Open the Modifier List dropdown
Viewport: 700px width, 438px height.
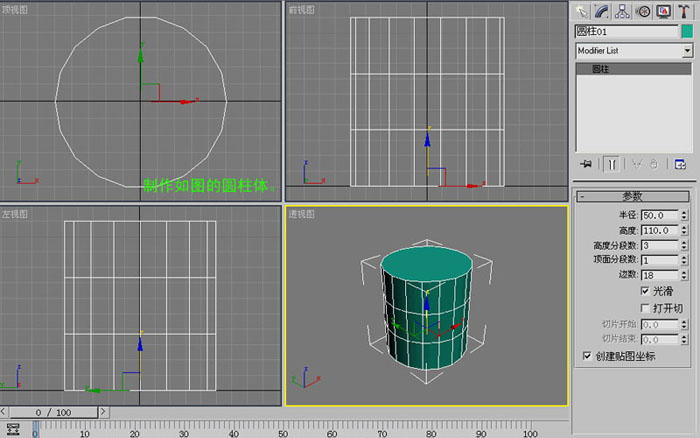click(x=634, y=51)
